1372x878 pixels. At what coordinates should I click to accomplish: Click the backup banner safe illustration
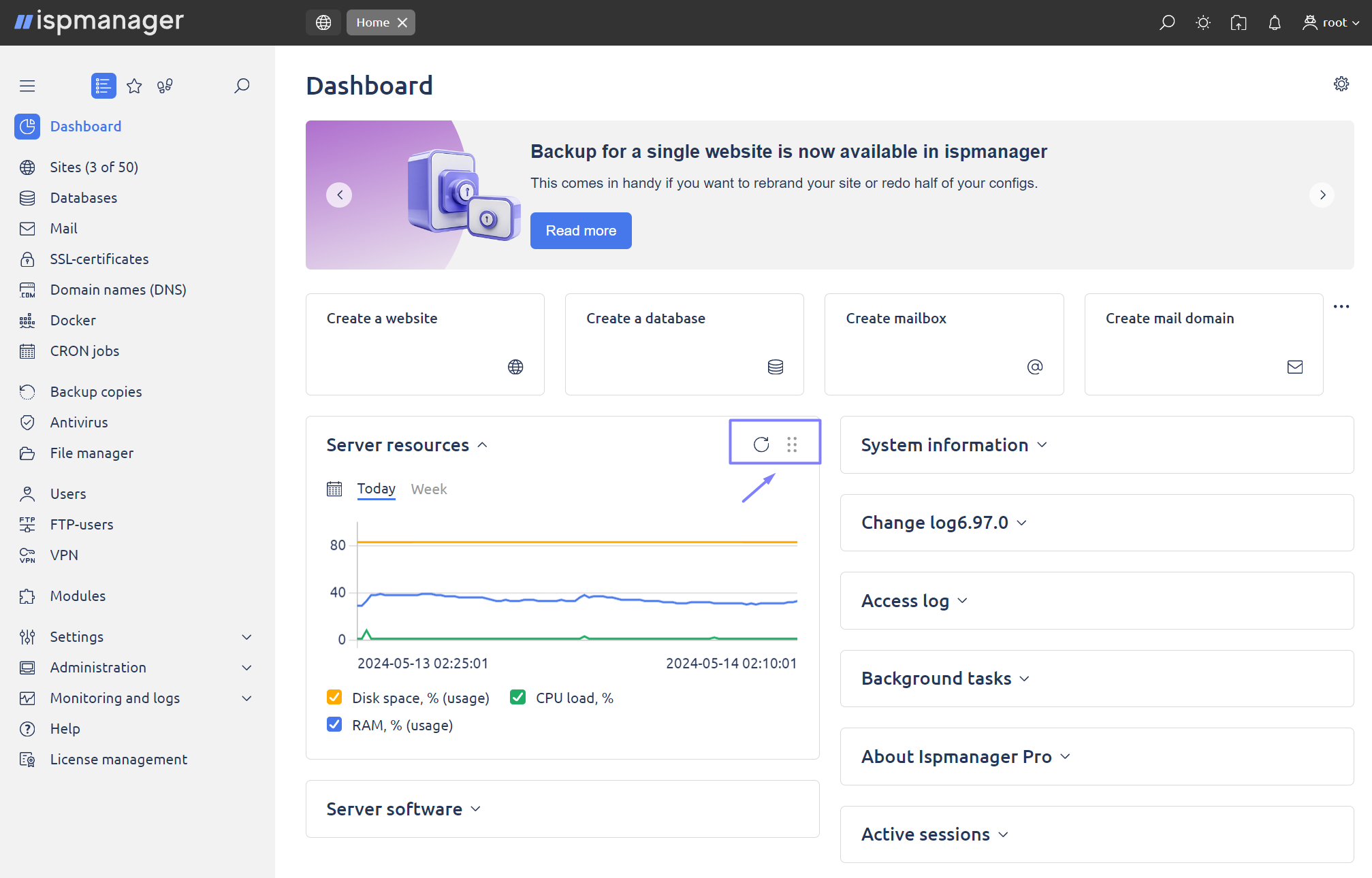(464, 195)
